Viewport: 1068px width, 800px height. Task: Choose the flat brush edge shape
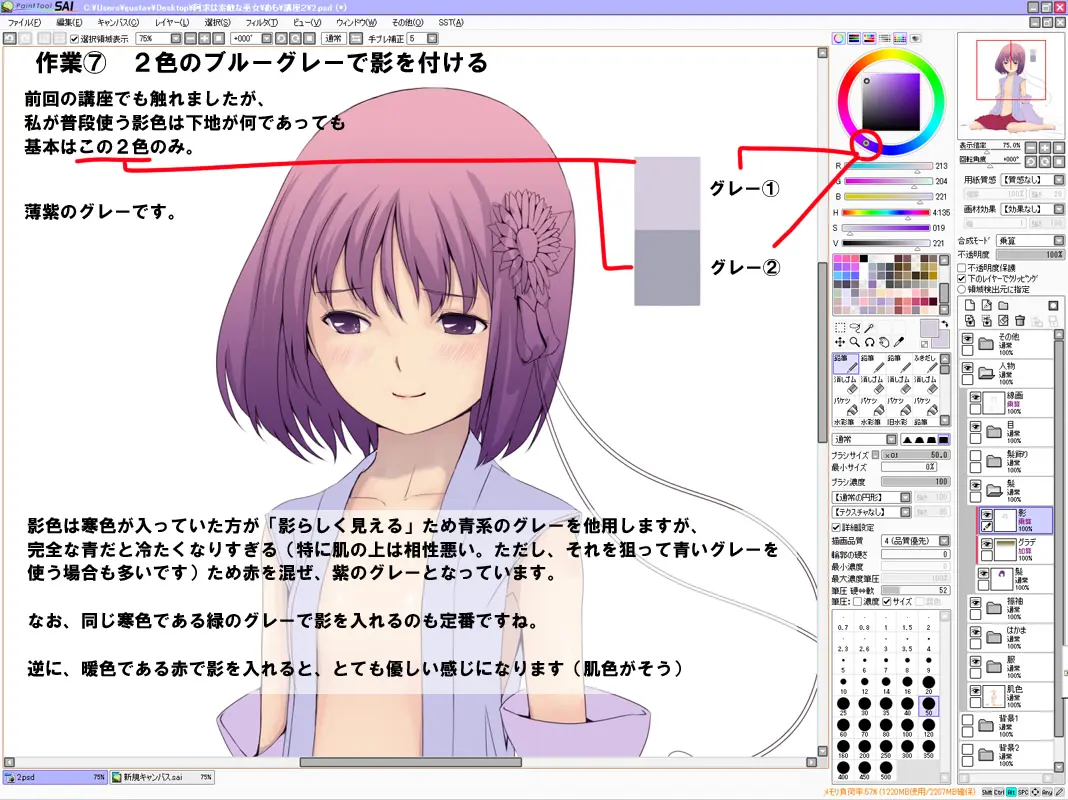[x=943, y=440]
